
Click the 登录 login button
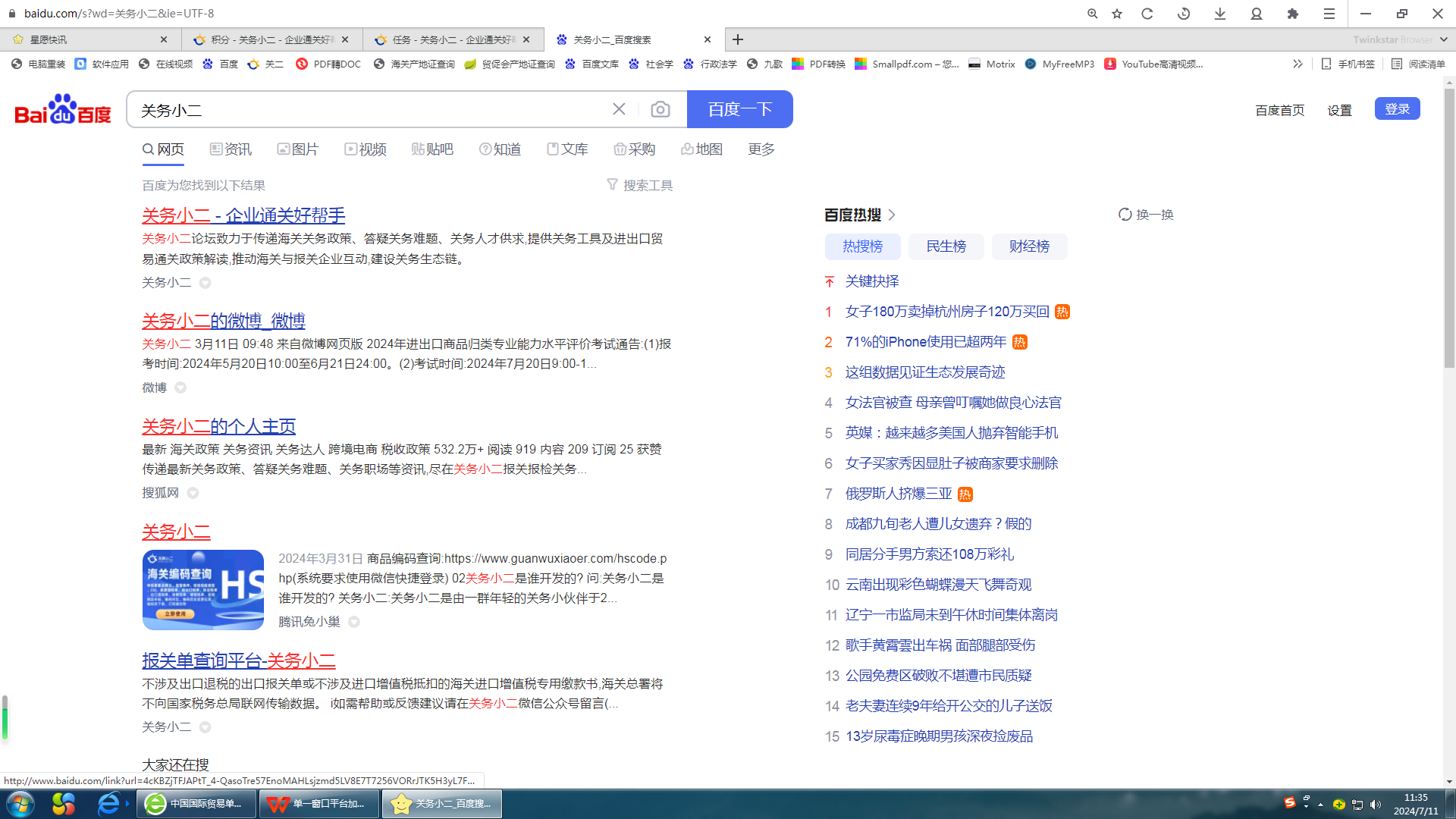(x=1398, y=108)
